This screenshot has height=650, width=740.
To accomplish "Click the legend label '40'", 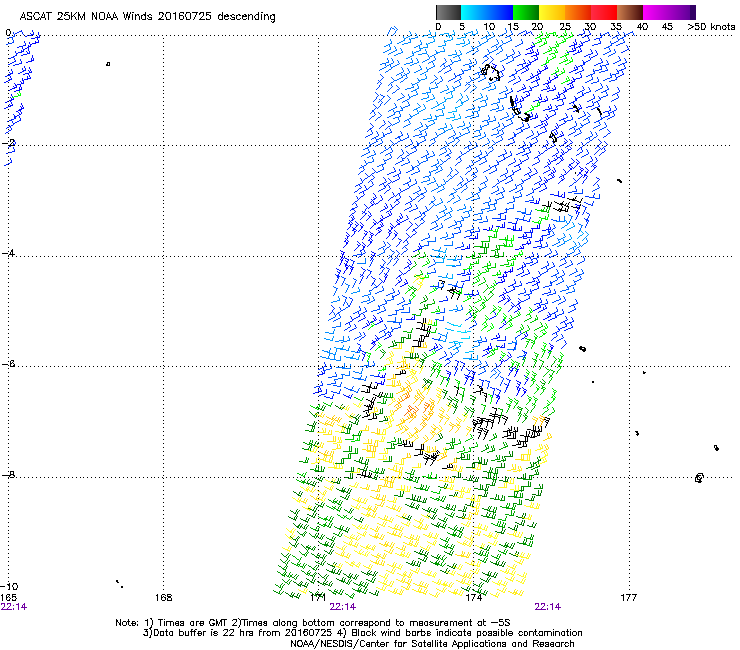I will pyautogui.click(x=642, y=27).
